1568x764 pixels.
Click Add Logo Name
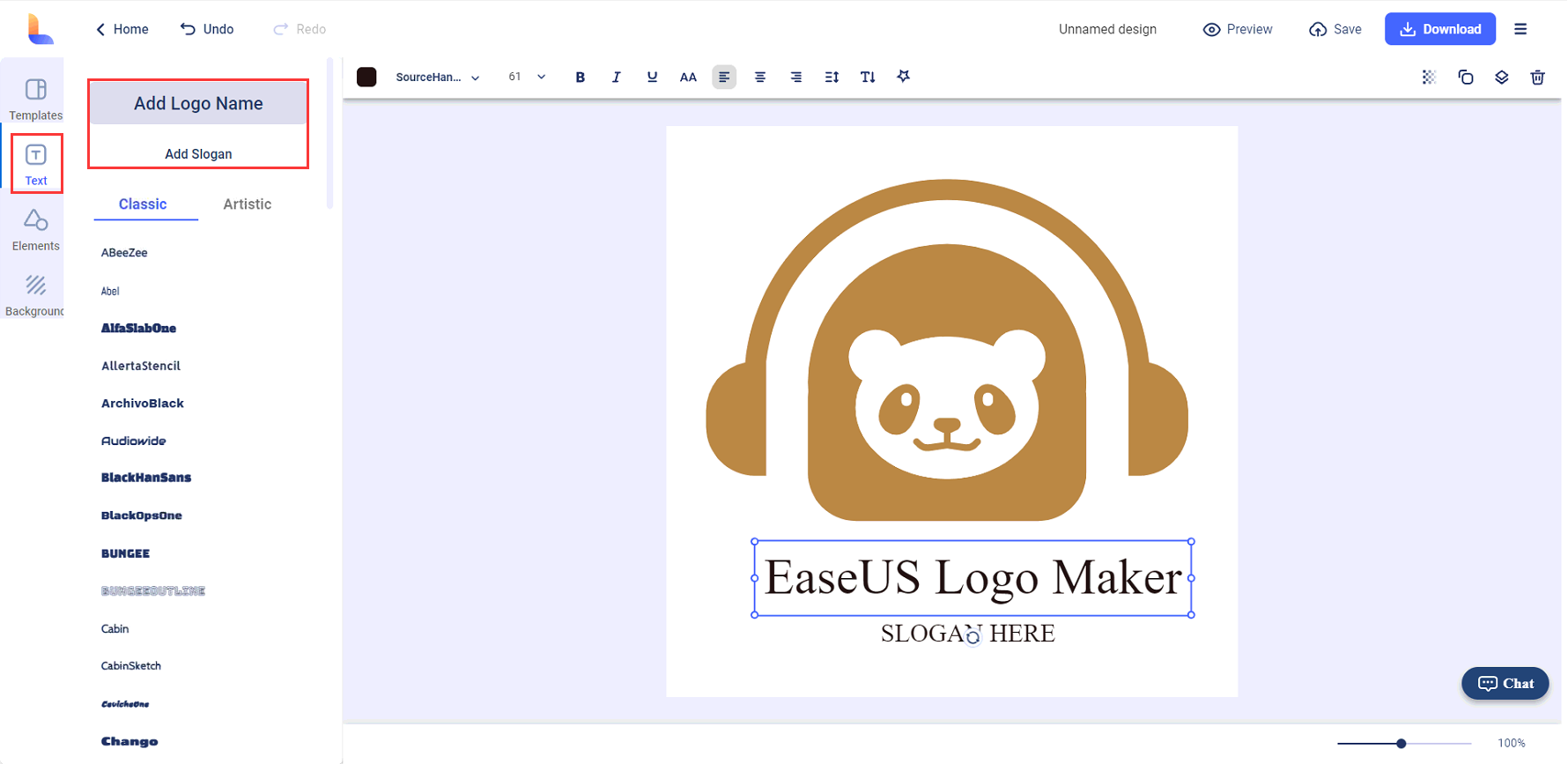[x=198, y=103]
